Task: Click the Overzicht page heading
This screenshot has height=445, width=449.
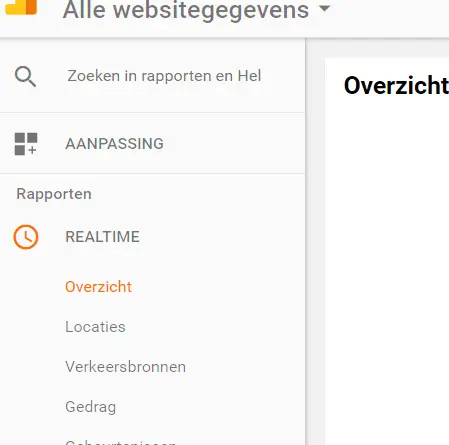Action: point(396,86)
